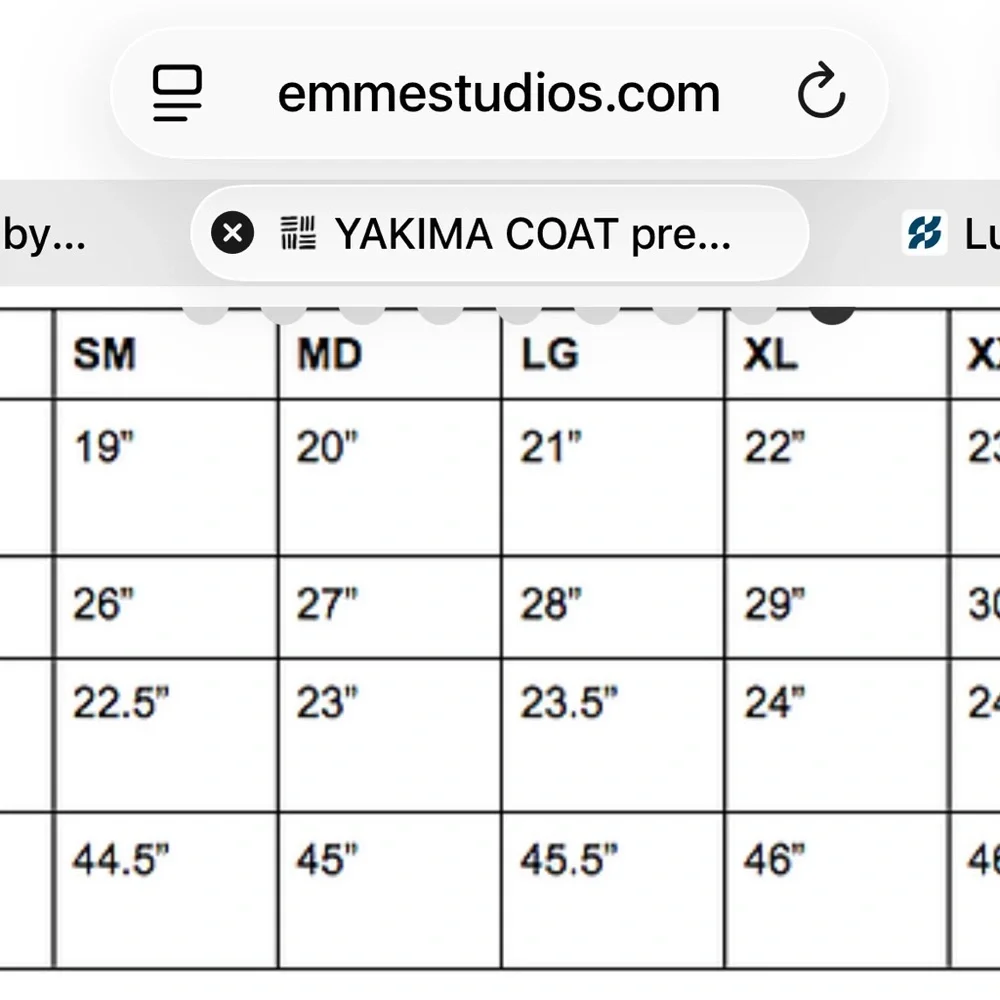Open the page menu icon in address bar
Image resolution: width=1000 pixels, height=1000 pixels.
pyautogui.click(x=177, y=94)
